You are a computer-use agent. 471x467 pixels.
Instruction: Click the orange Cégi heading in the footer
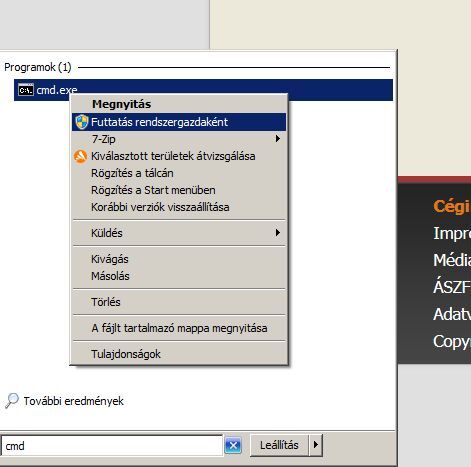452,207
